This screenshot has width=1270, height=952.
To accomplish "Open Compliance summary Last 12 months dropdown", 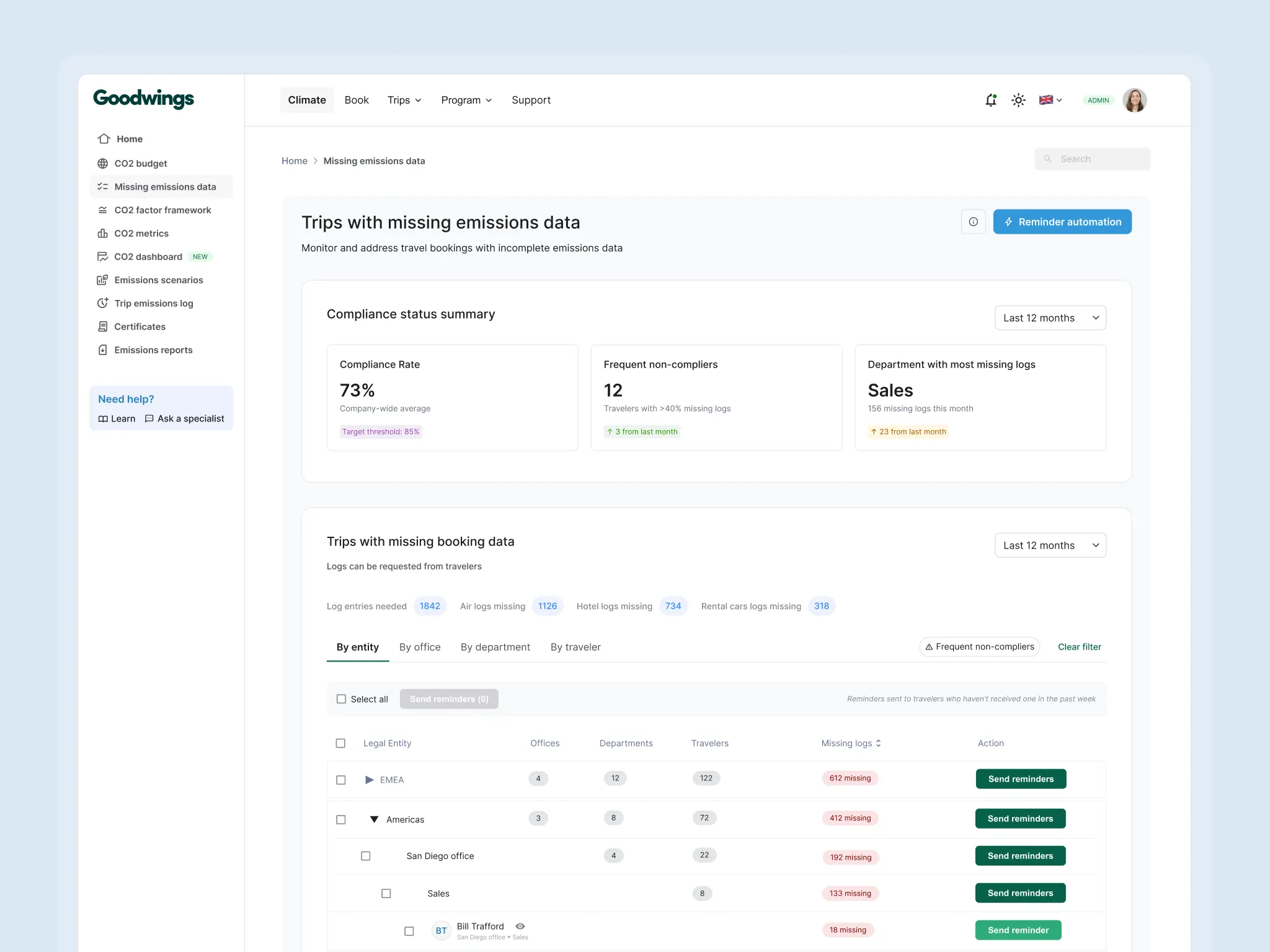I will 1050,318.
